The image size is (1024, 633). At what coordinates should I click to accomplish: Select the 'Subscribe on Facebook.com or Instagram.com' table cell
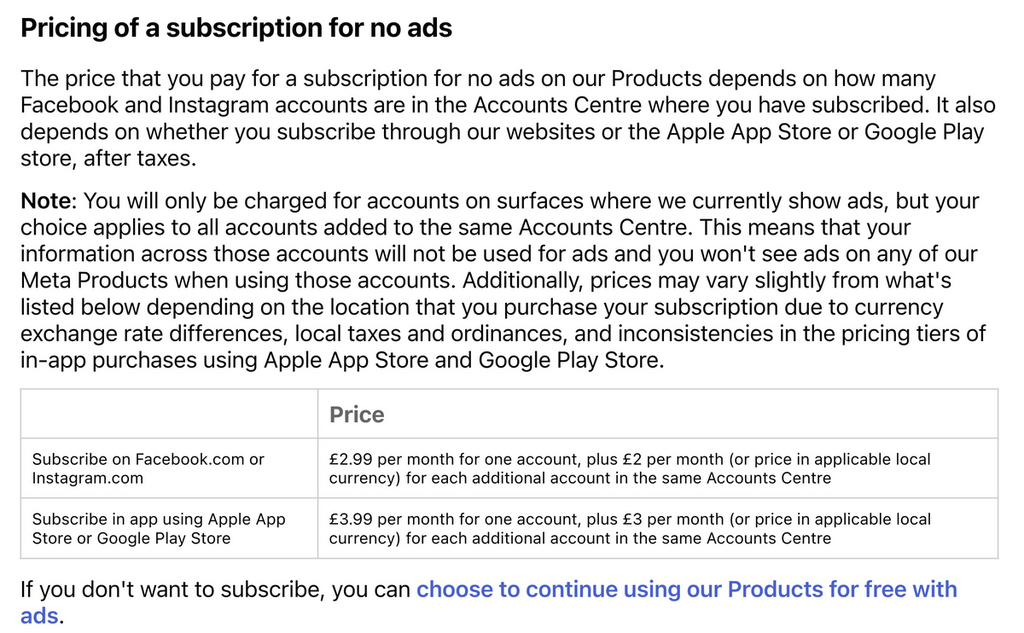(168, 468)
